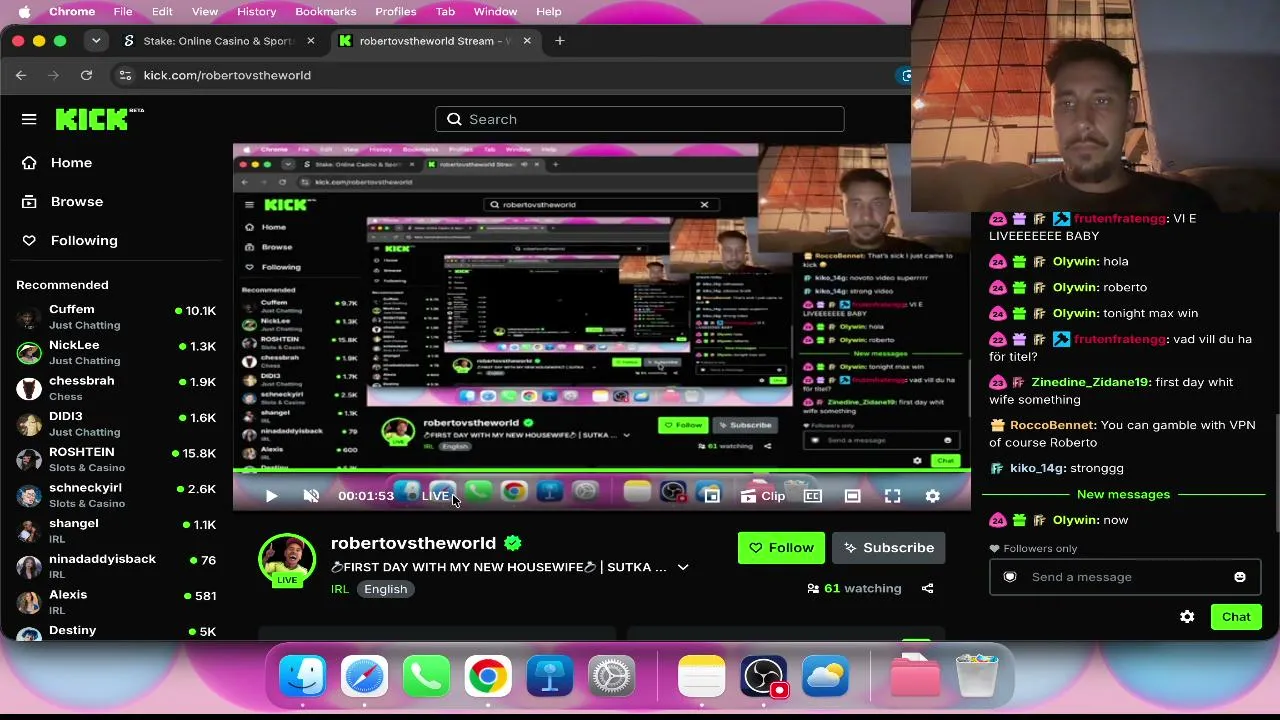Open DIDI3 recommended channel
Screen dimensions: 1280x720
tap(116, 424)
